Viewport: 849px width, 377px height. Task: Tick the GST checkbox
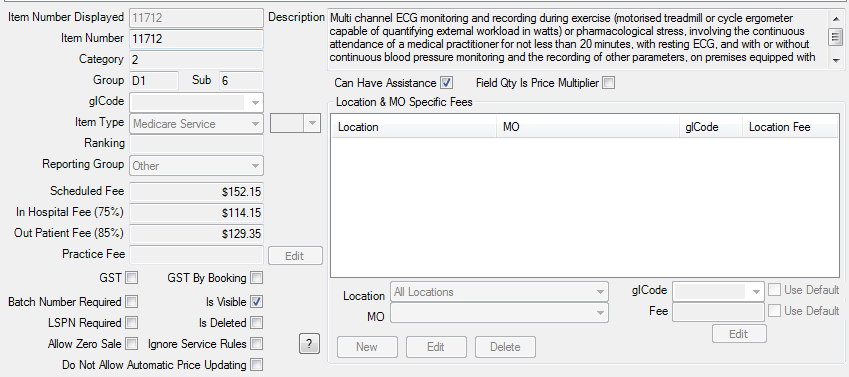point(132,278)
